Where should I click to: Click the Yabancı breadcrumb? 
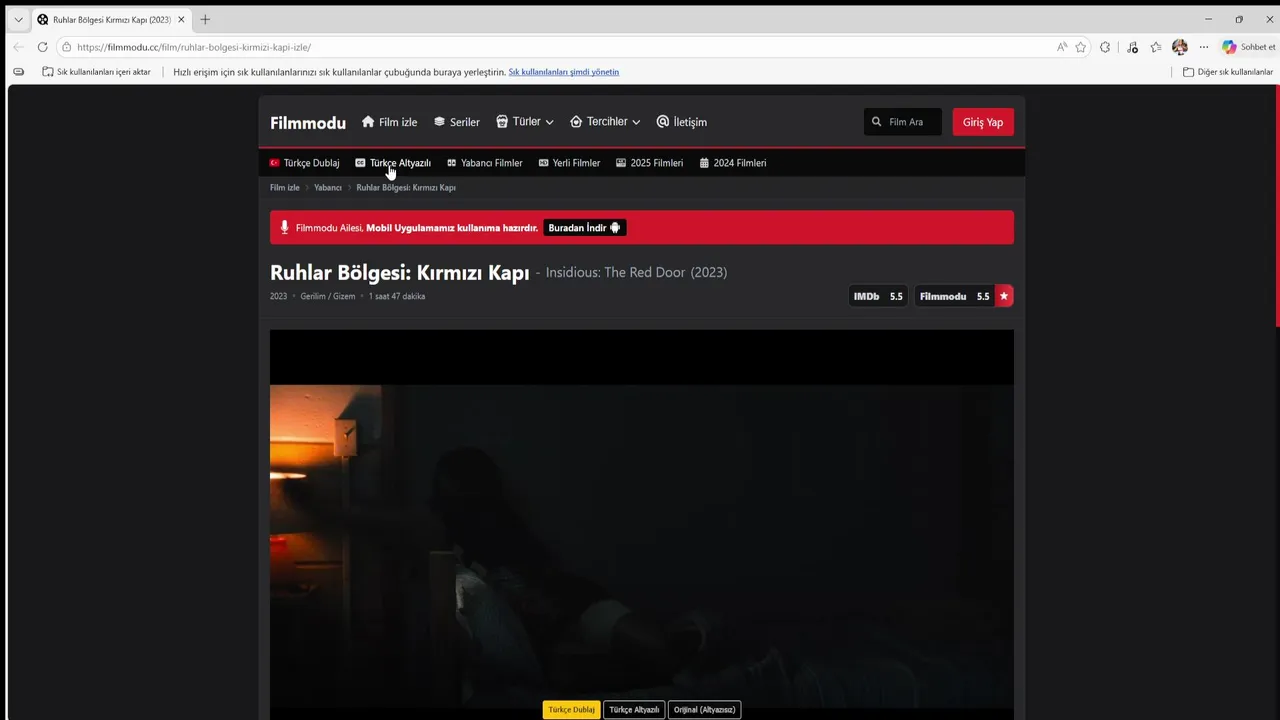[x=328, y=188]
